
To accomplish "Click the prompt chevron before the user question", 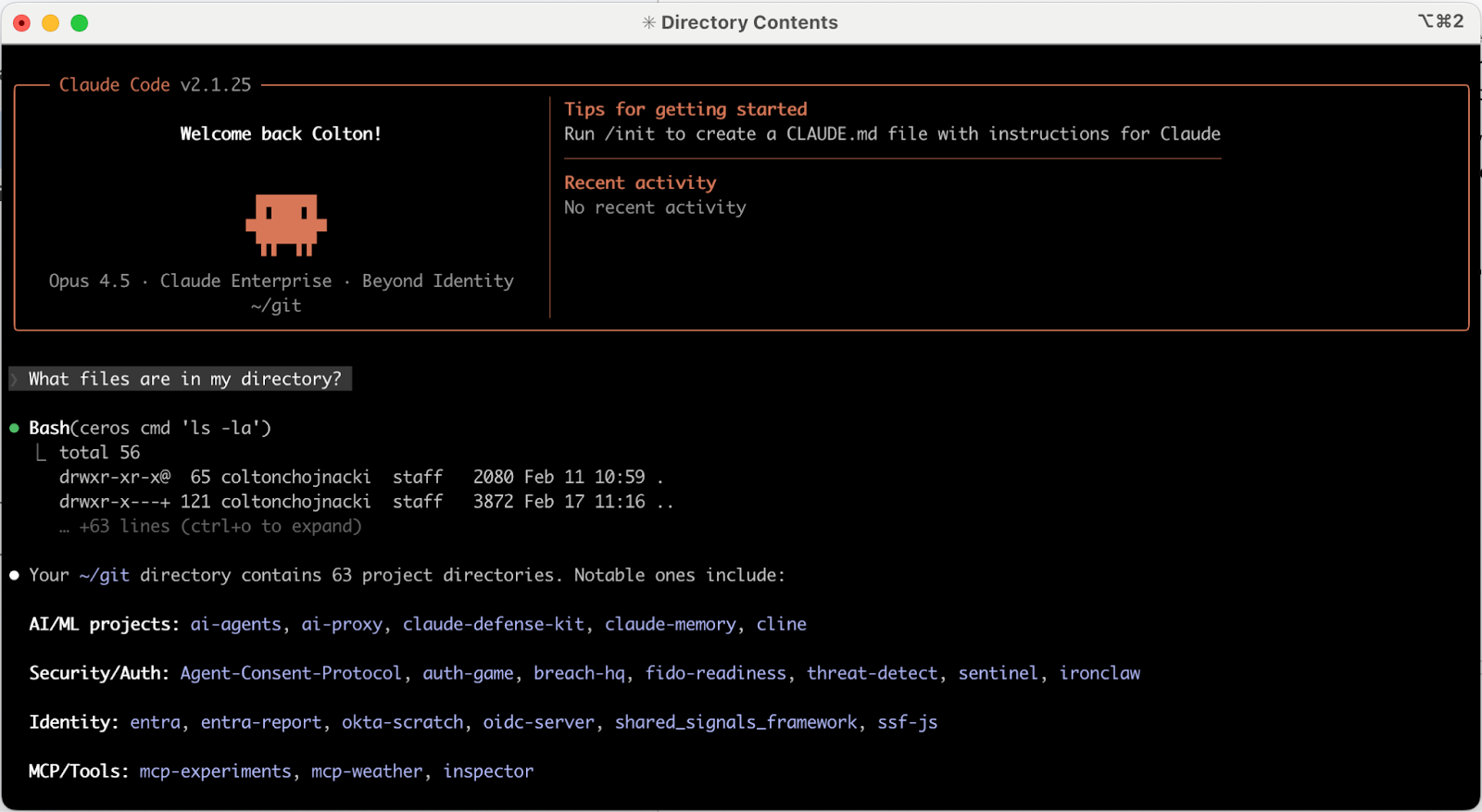I will point(14,379).
